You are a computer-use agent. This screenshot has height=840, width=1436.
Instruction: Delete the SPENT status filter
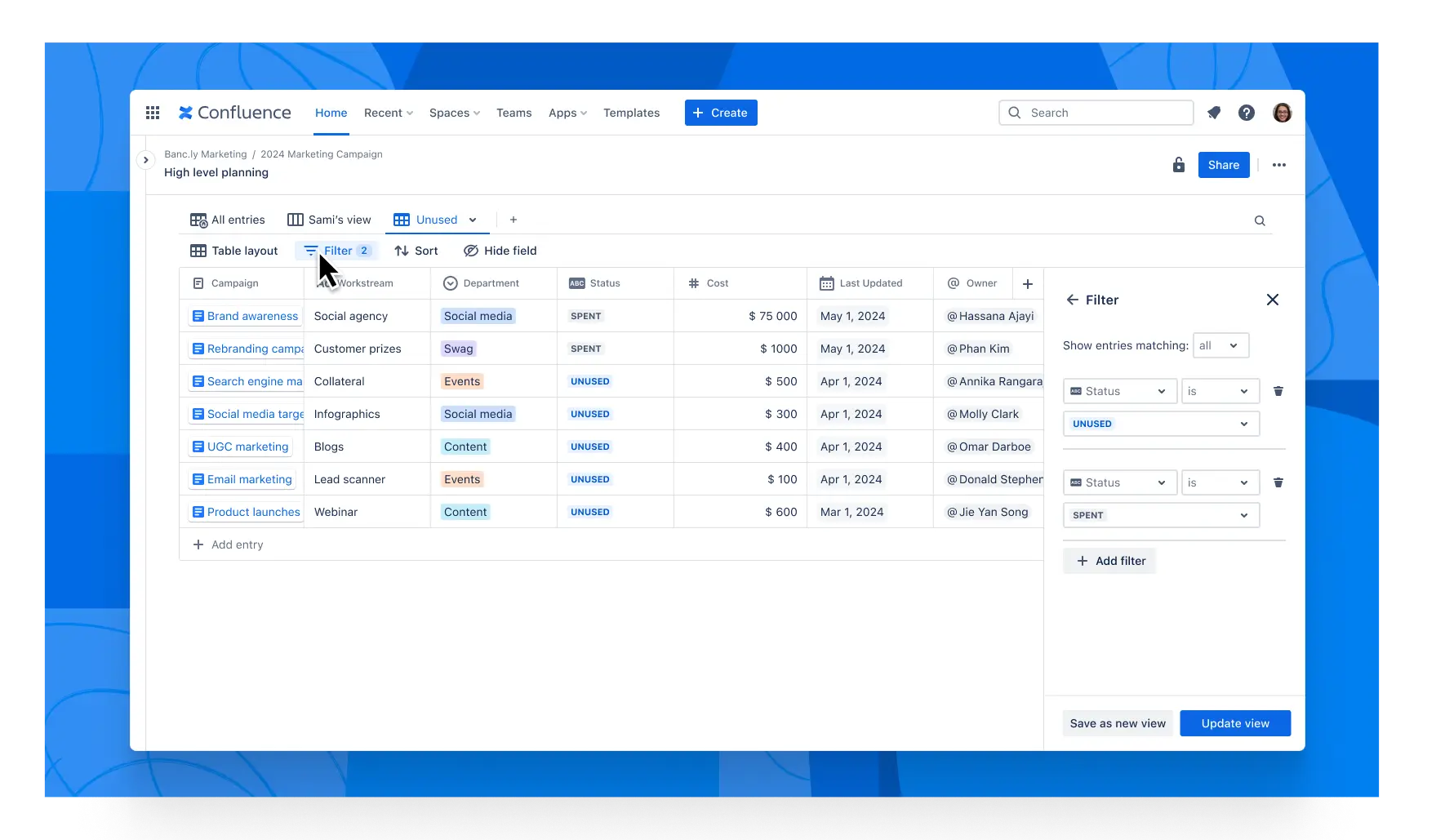1278,482
